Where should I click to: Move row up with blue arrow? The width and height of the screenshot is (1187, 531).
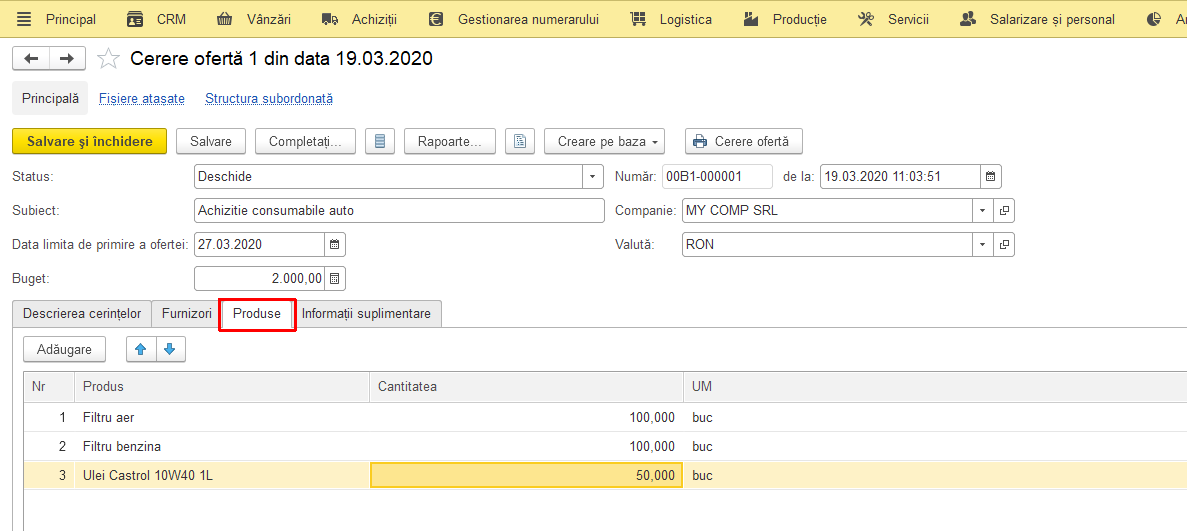pyautogui.click(x=140, y=349)
